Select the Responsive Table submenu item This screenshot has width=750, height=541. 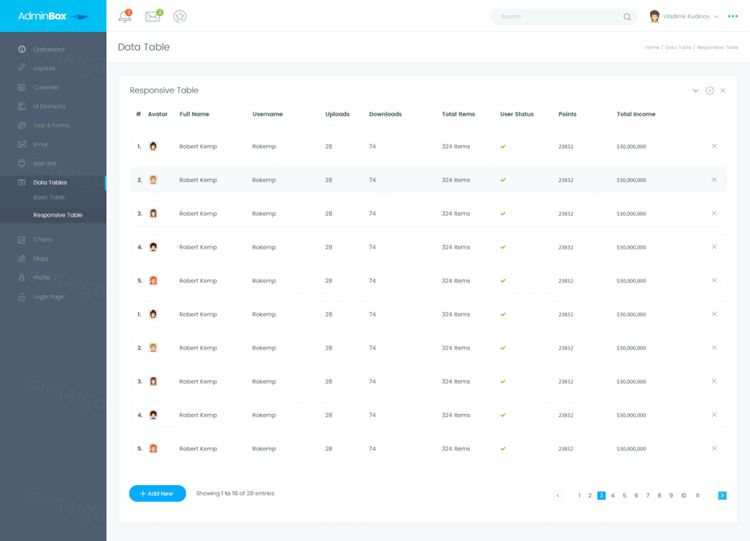pos(58,215)
